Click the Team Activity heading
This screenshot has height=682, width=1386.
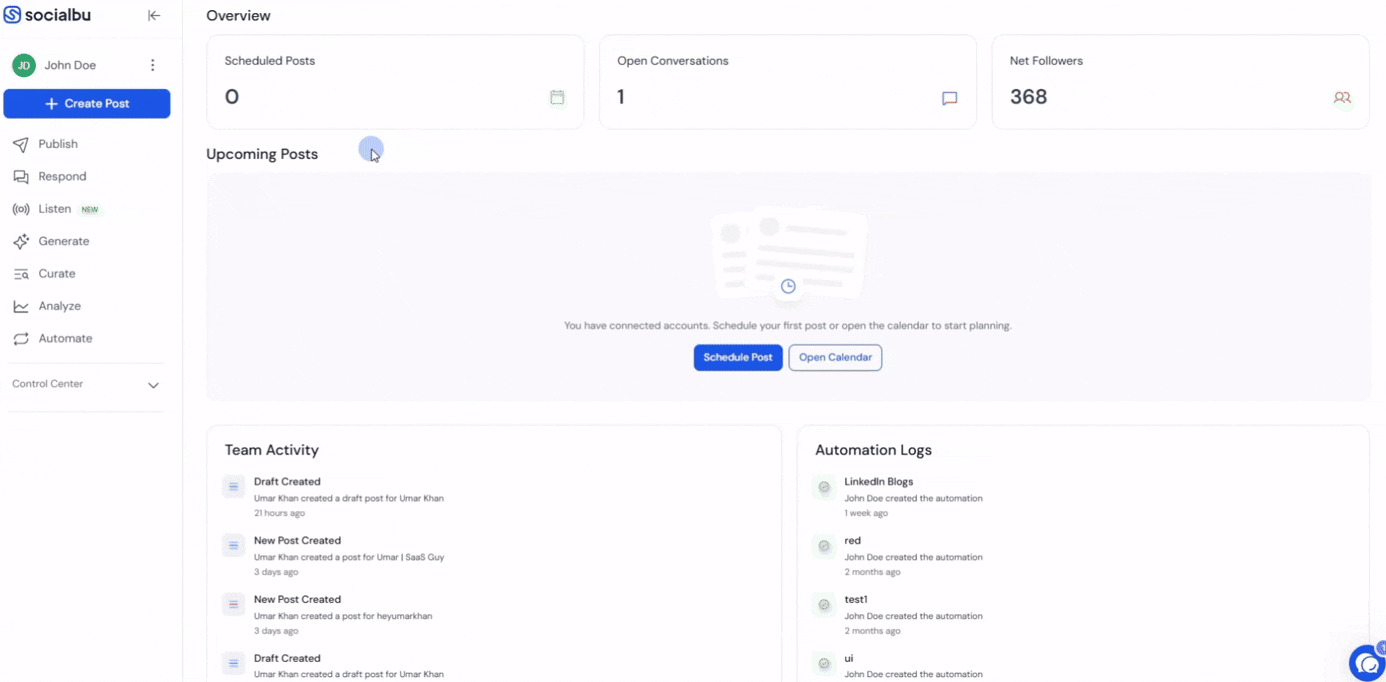[x=272, y=450]
